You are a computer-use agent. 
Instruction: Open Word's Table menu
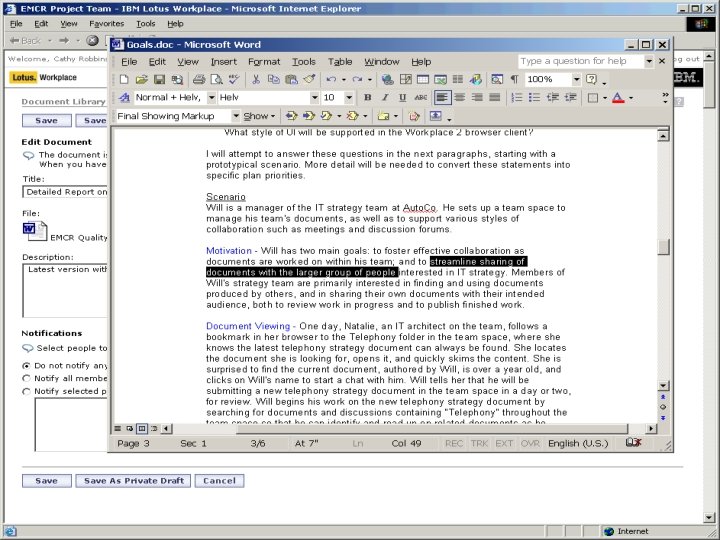tap(340, 62)
